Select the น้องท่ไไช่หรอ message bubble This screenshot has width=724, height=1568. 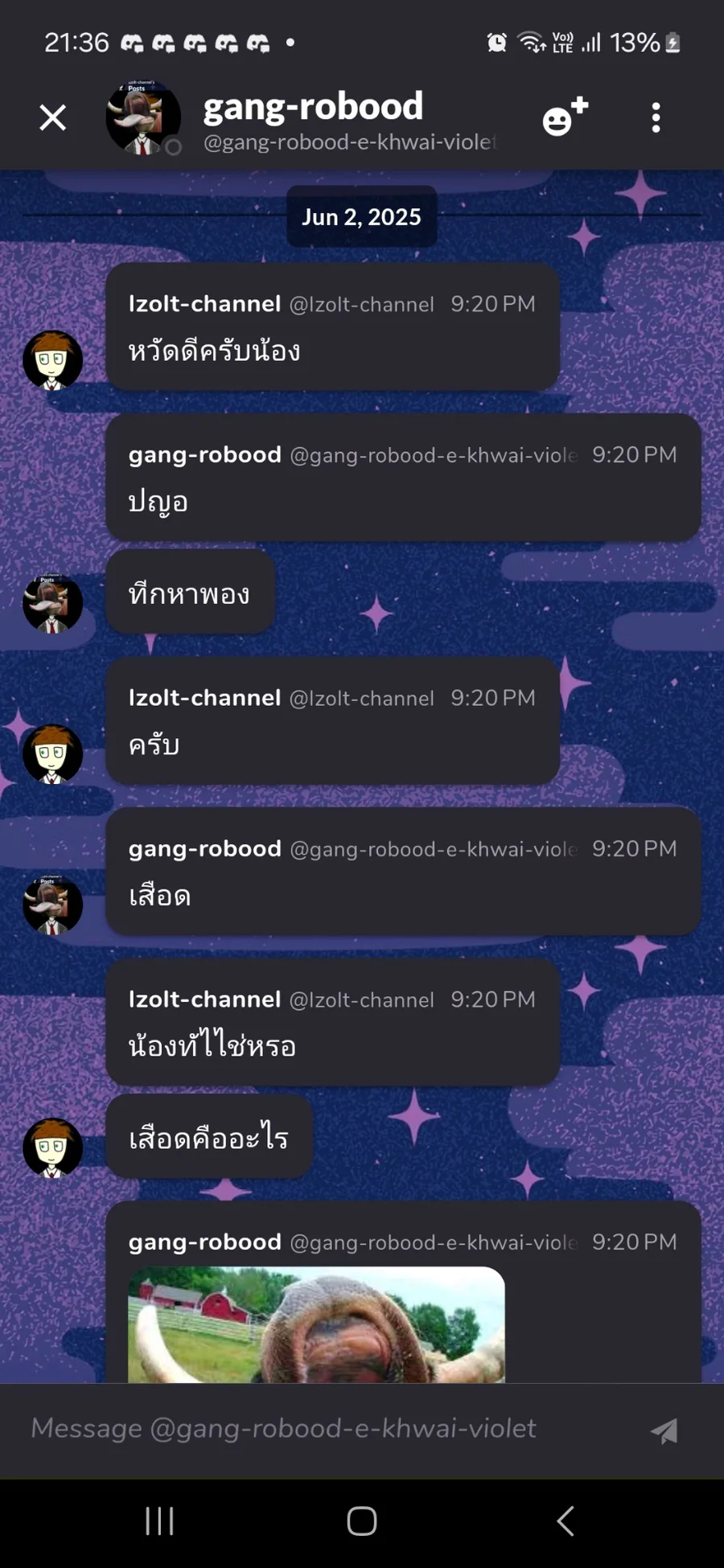point(332,1022)
